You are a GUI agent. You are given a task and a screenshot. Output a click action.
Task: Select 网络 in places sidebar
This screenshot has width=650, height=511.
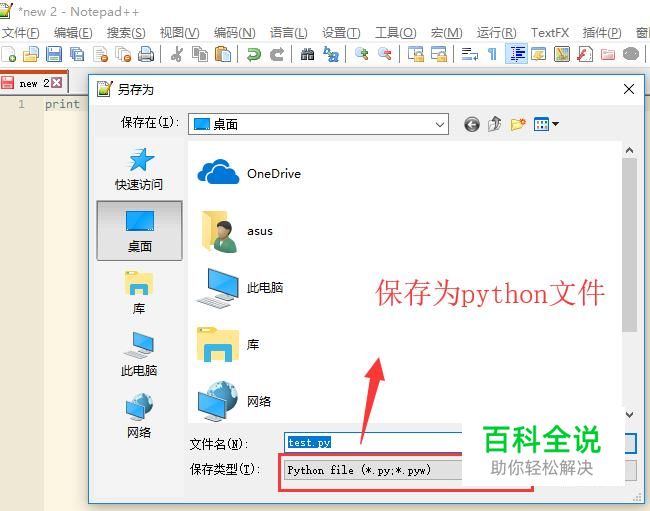point(139,416)
